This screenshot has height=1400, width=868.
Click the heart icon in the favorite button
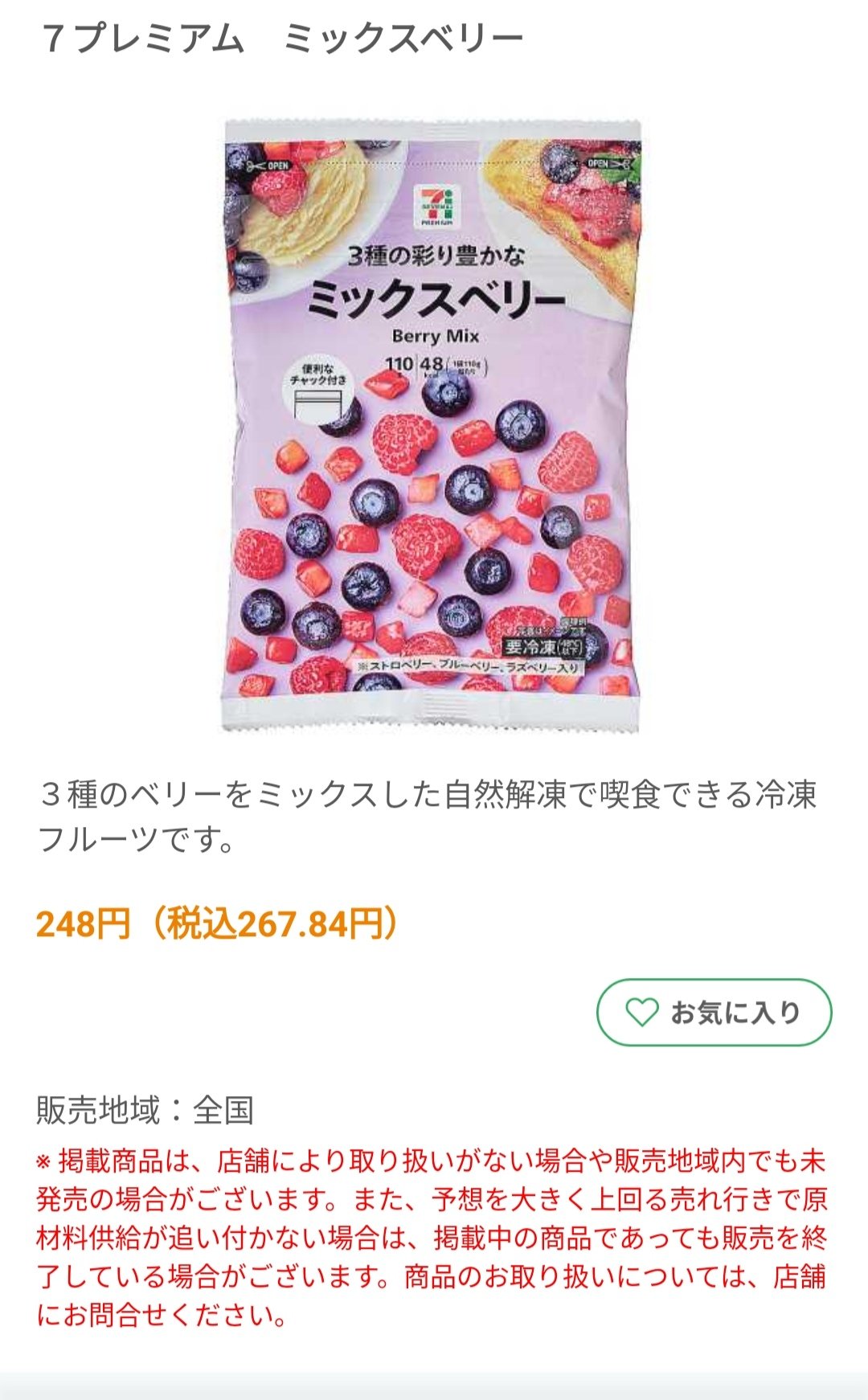pyautogui.click(x=641, y=1012)
